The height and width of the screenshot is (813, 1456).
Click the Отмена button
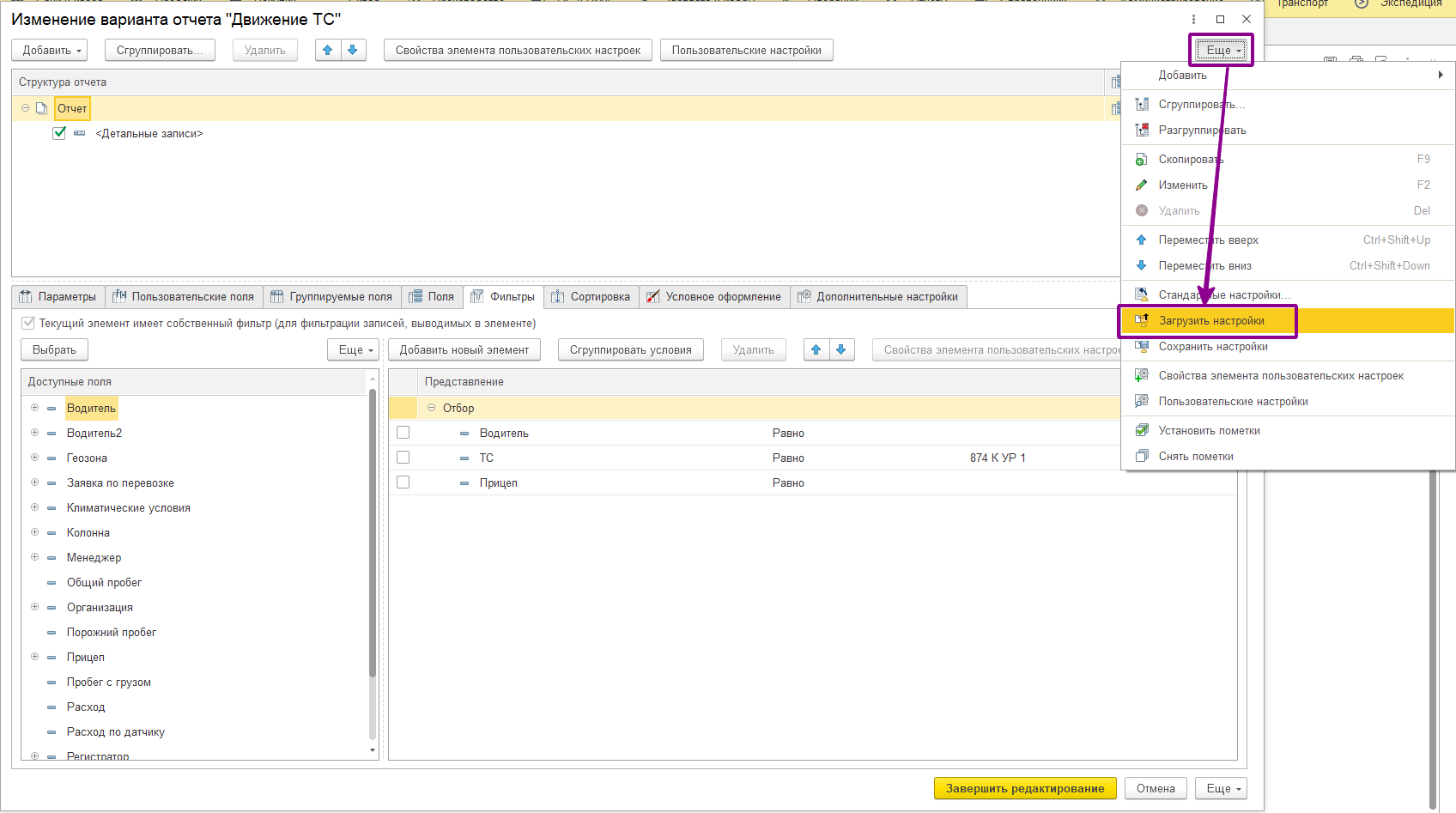(x=1156, y=788)
